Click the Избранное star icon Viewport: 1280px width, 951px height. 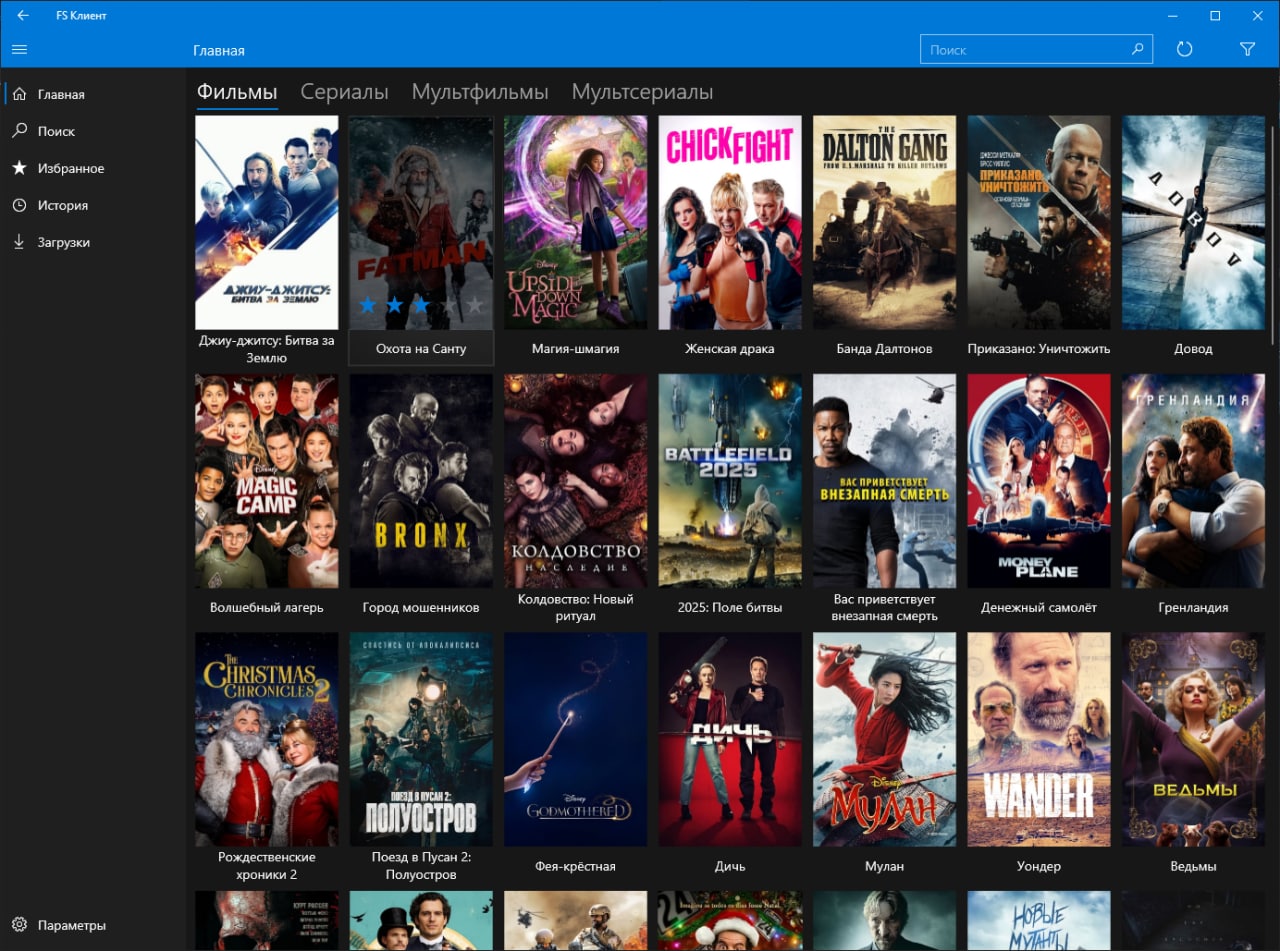(19, 168)
